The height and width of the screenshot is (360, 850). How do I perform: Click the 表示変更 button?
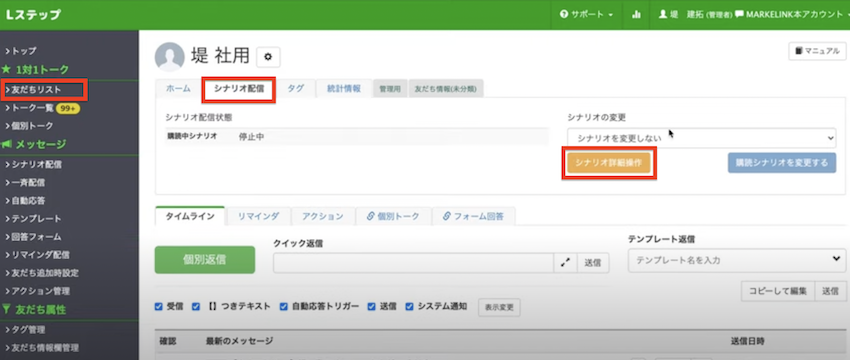499,307
